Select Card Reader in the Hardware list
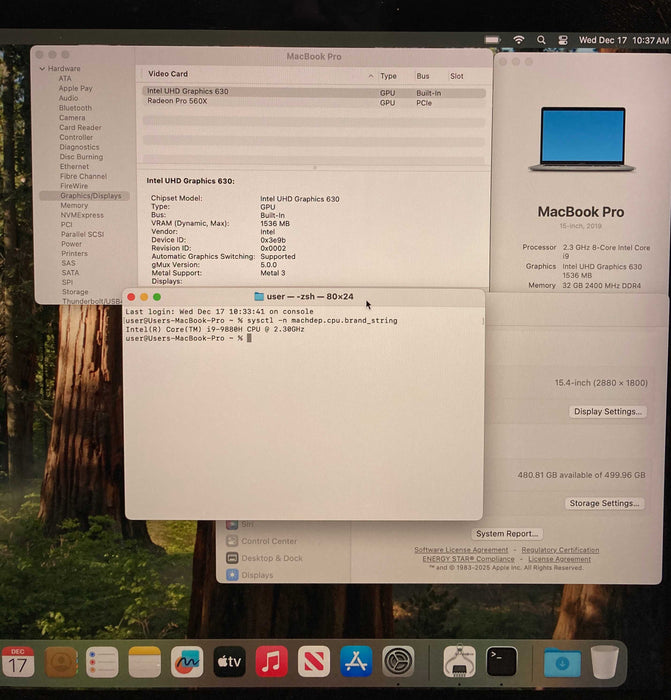This screenshot has width=671, height=700. pos(80,128)
